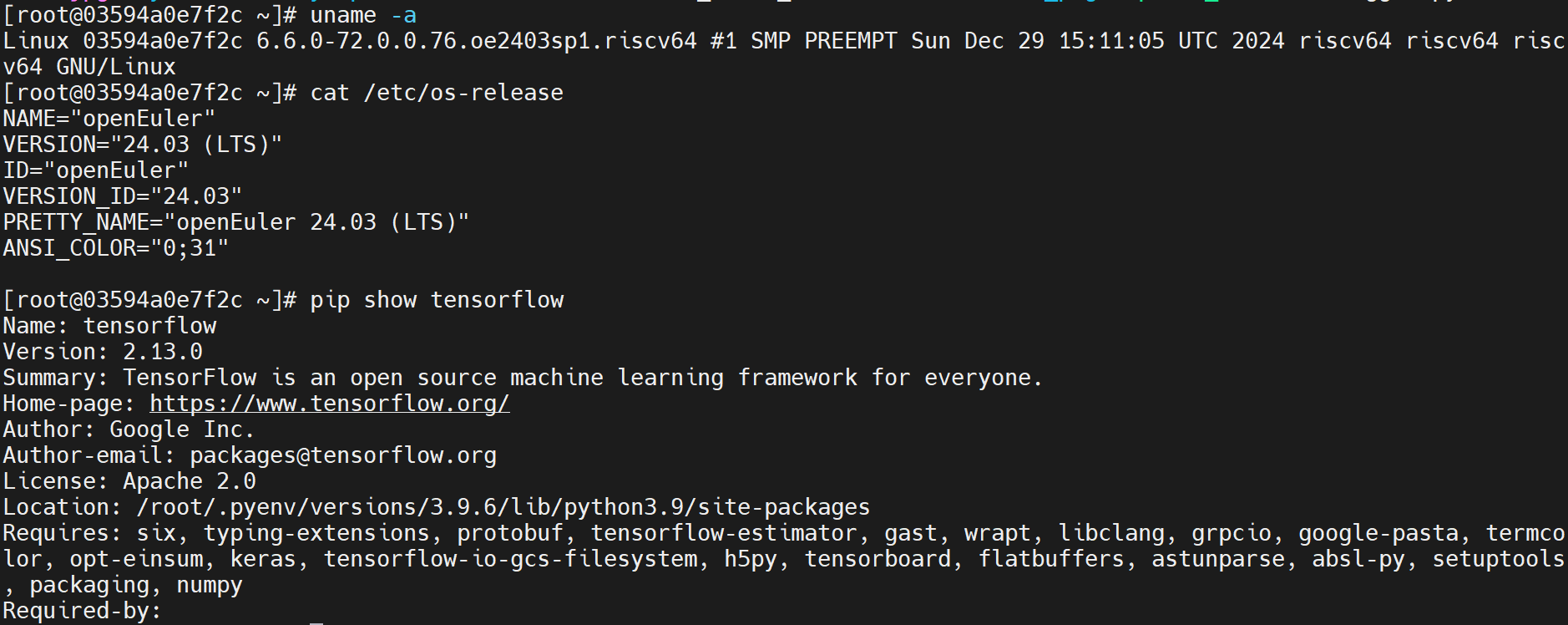This screenshot has height=625, width=1568.
Task: Click the tensorflow-io-gcs-filesystem requirement text
Action: (510, 559)
